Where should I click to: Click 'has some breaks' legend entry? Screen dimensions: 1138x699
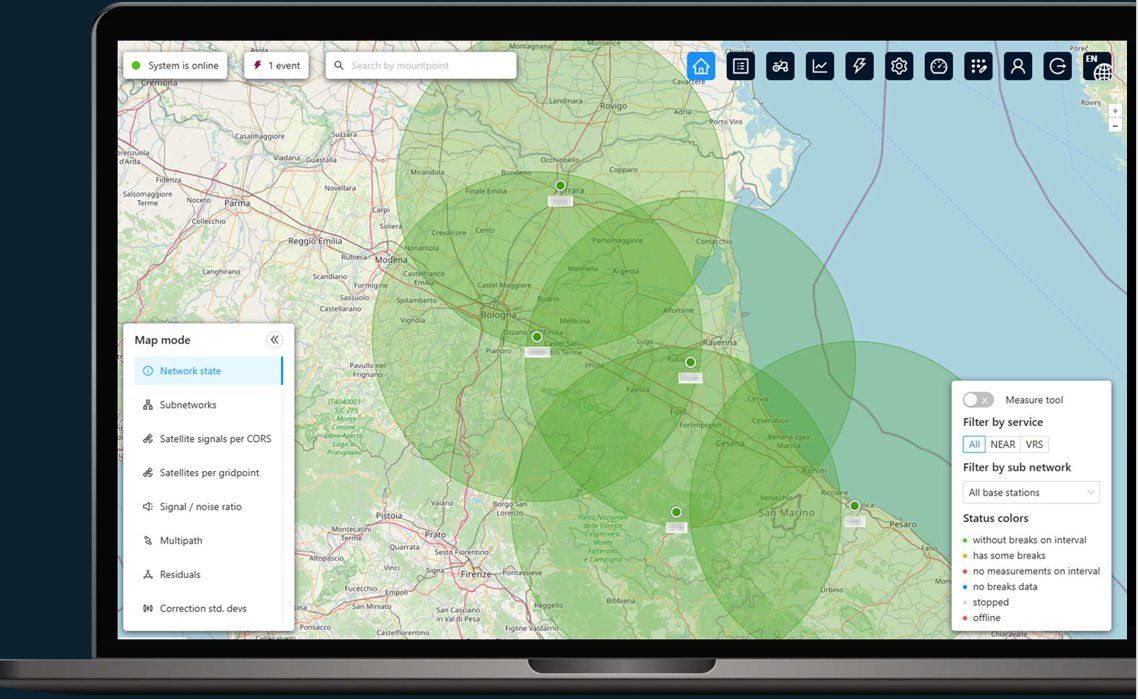(x=1004, y=555)
